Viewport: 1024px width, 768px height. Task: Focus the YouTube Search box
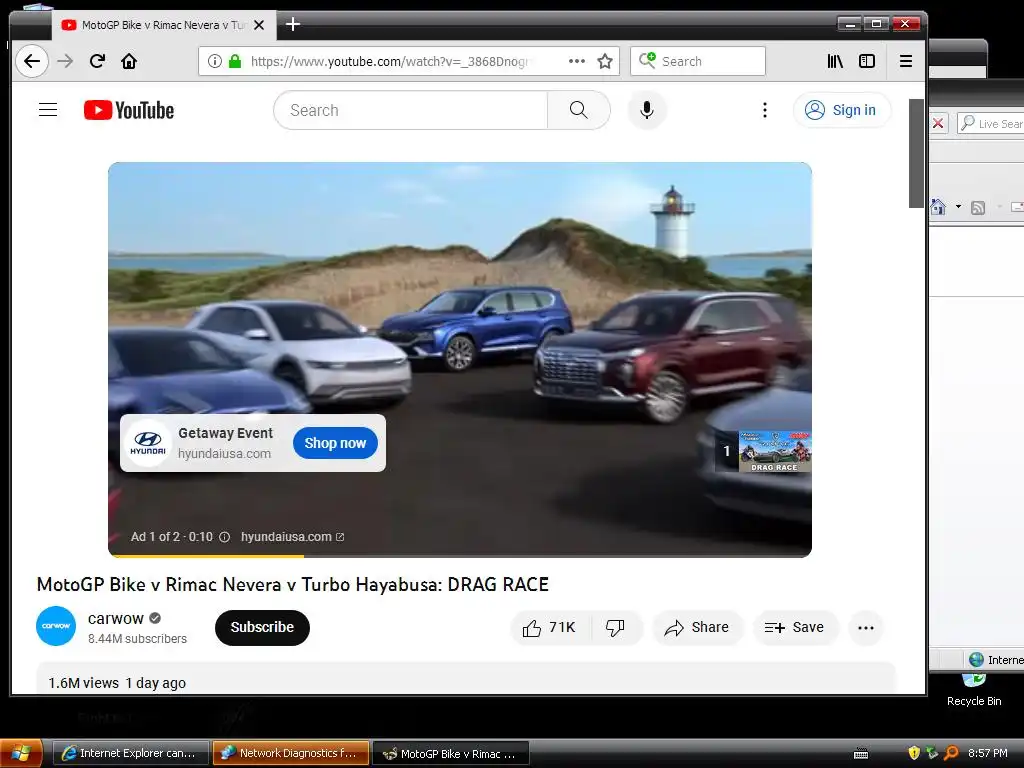pos(410,110)
